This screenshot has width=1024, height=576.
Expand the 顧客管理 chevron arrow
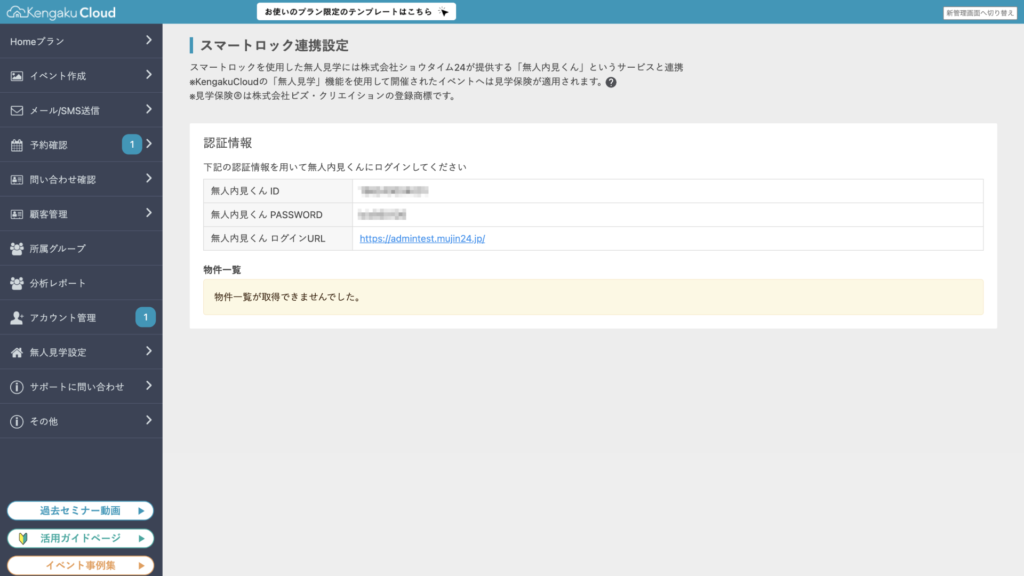[148, 213]
